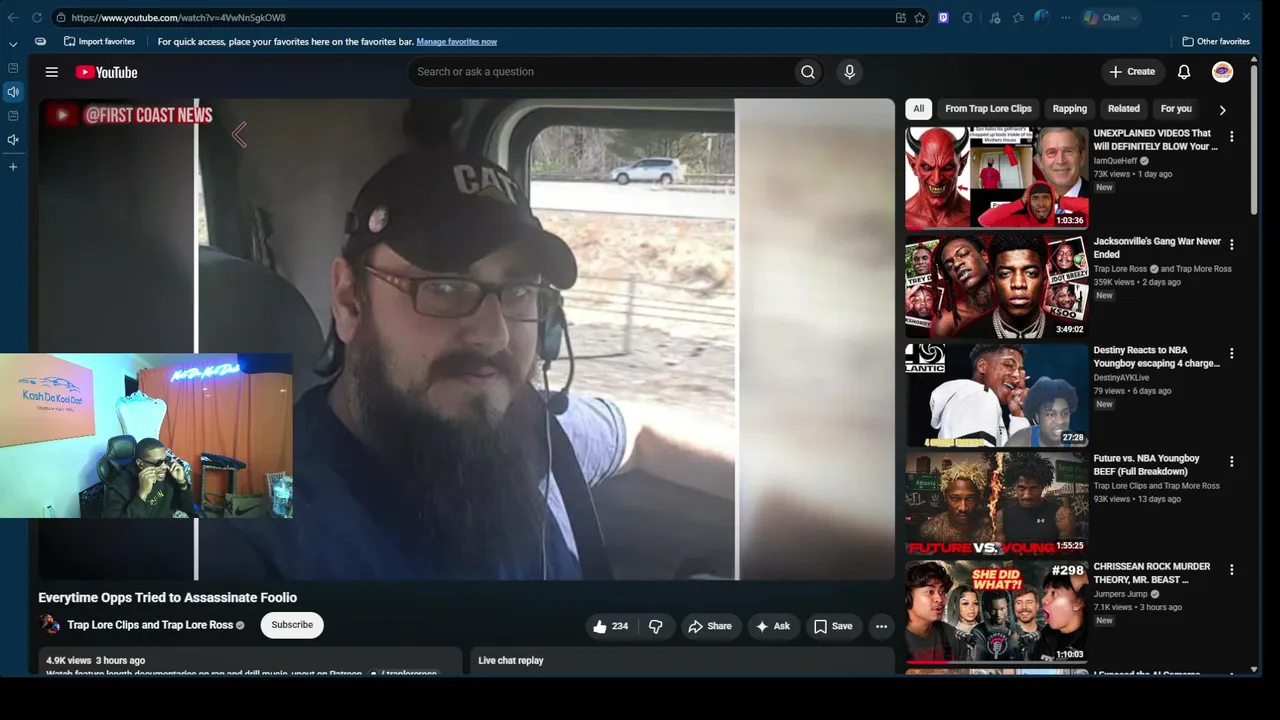Open the favorites list star icon

coord(1018,17)
